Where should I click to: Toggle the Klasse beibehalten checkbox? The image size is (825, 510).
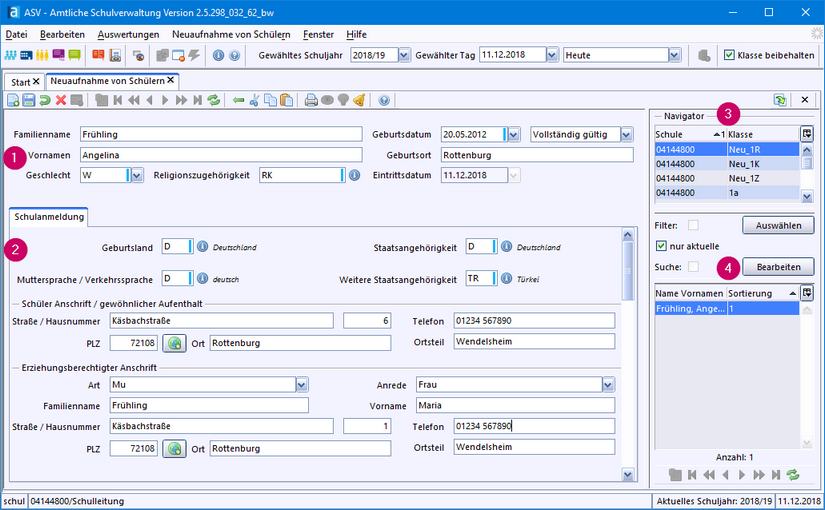(729, 55)
